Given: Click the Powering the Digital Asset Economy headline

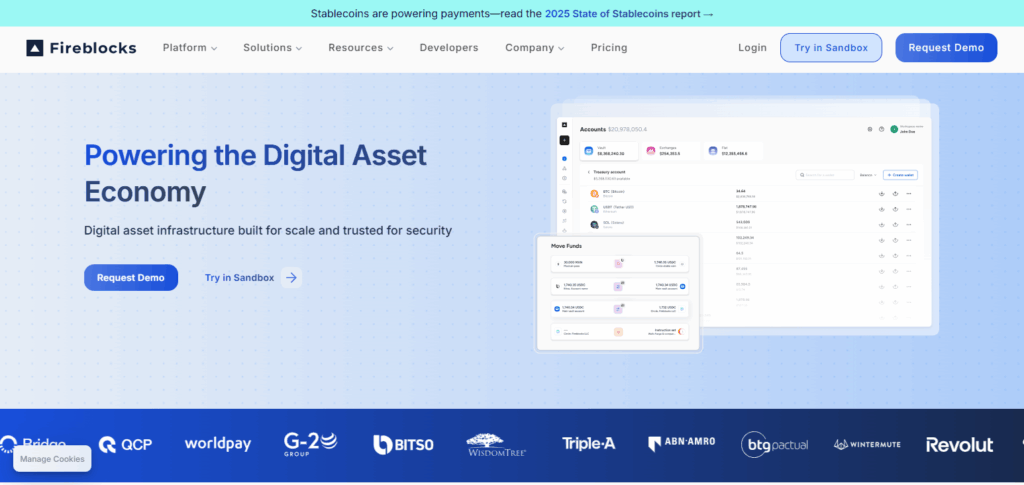Looking at the screenshot, I should click(x=255, y=174).
